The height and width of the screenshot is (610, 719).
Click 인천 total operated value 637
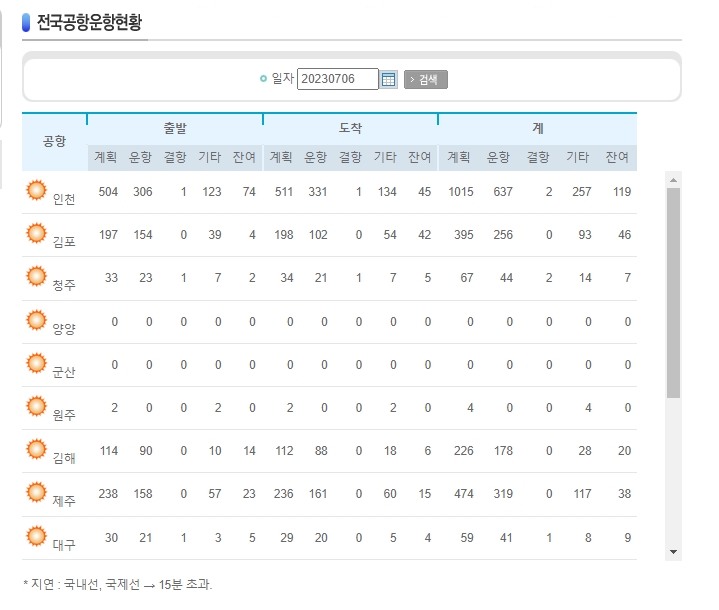pos(503,192)
